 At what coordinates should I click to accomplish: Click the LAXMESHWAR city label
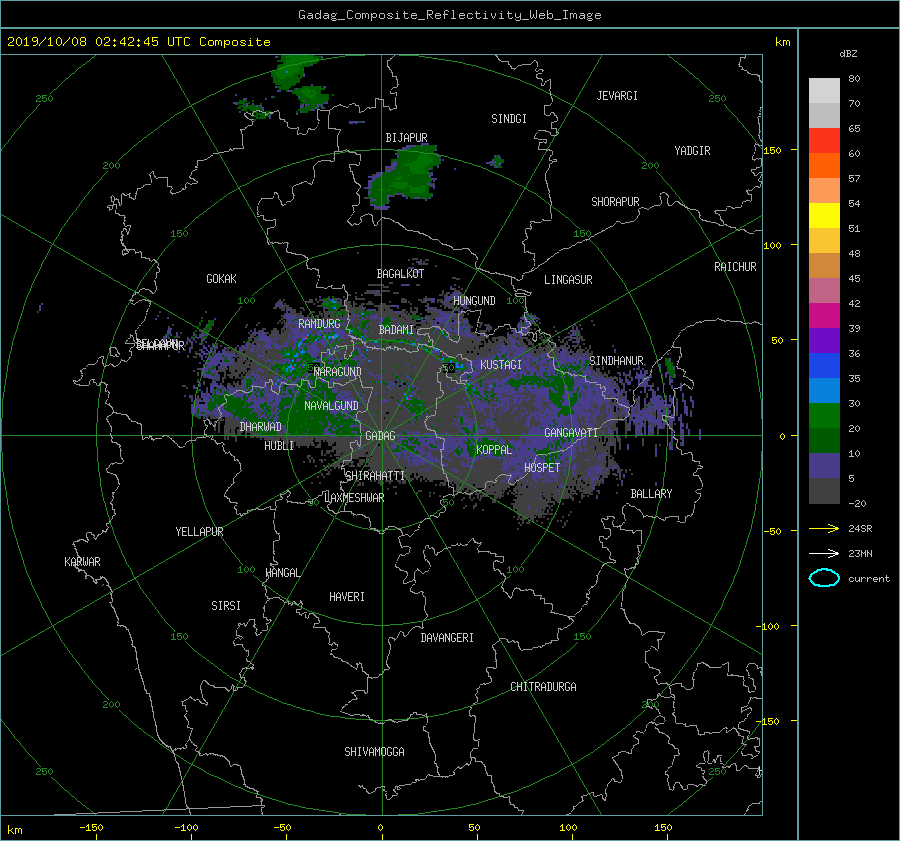[x=354, y=498]
